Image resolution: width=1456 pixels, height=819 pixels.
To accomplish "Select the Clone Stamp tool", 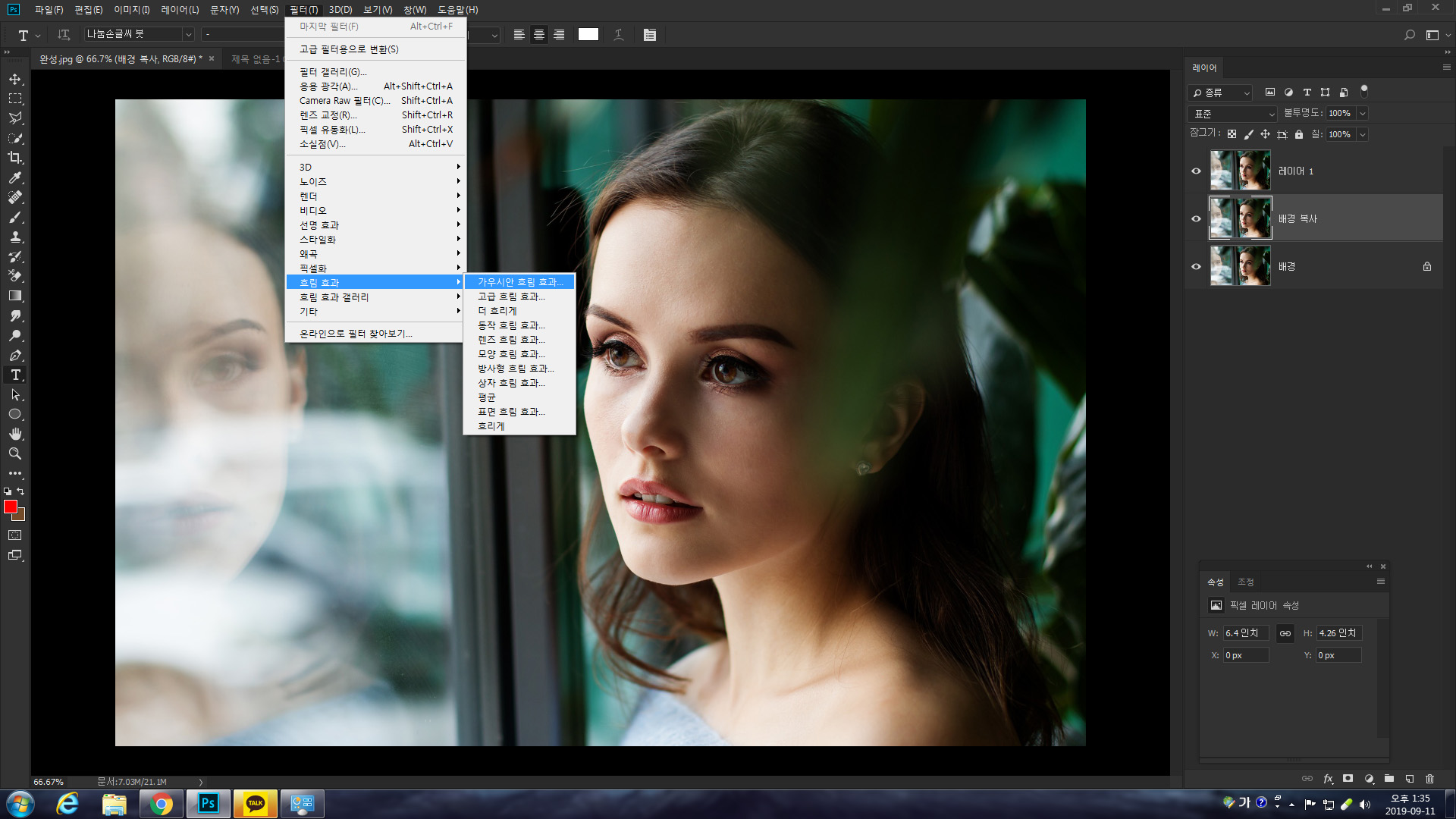I will (x=15, y=237).
